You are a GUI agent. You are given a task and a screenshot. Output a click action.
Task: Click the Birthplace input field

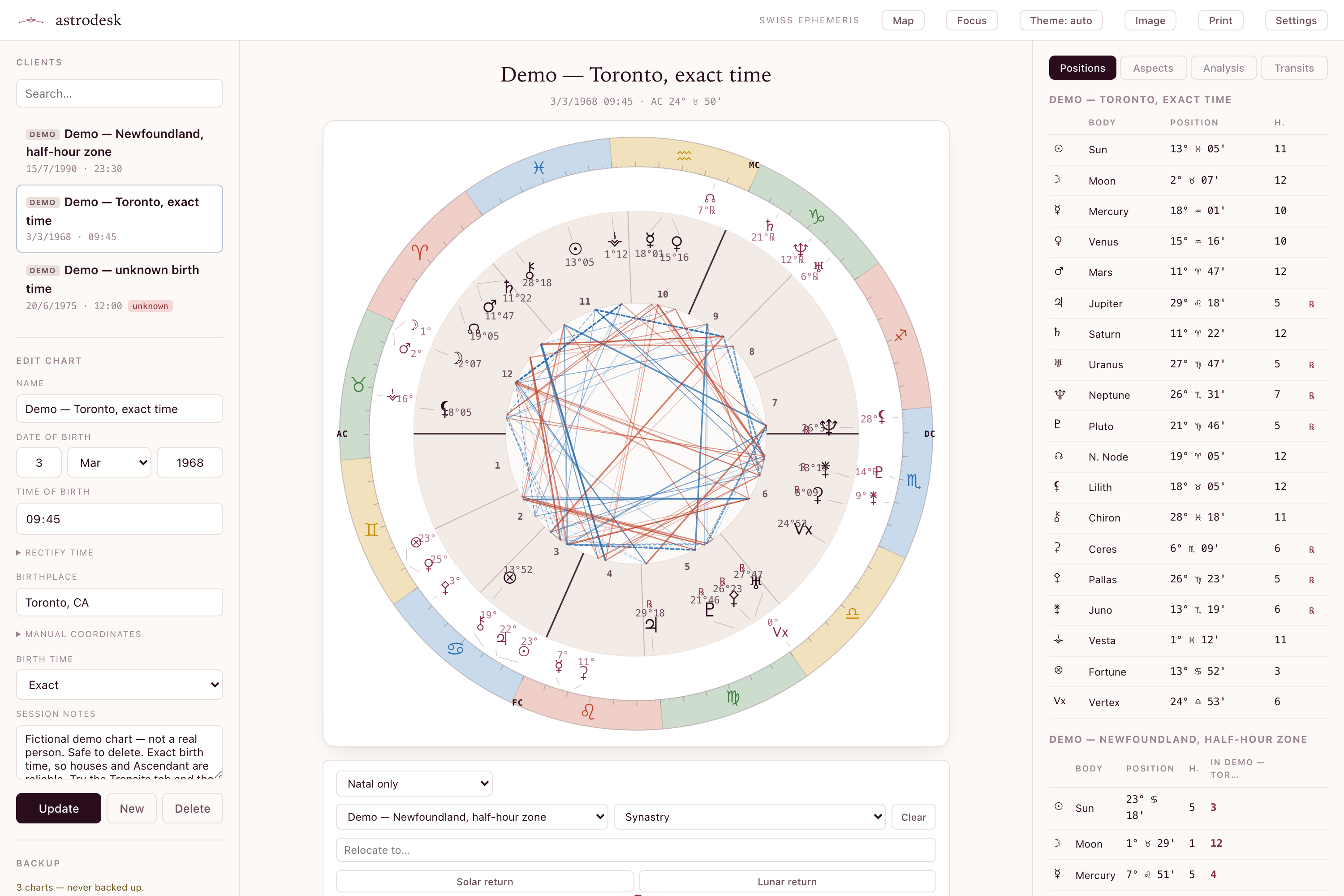(120, 602)
